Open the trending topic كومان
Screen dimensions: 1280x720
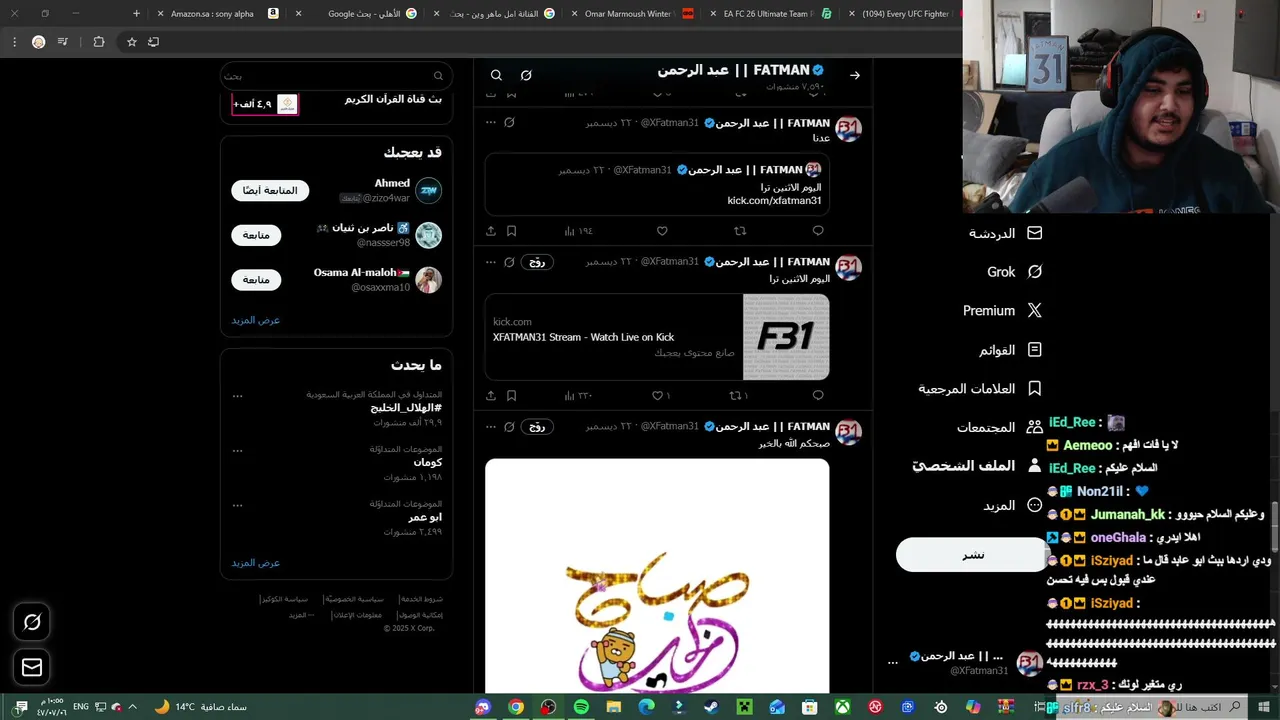point(427,463)
